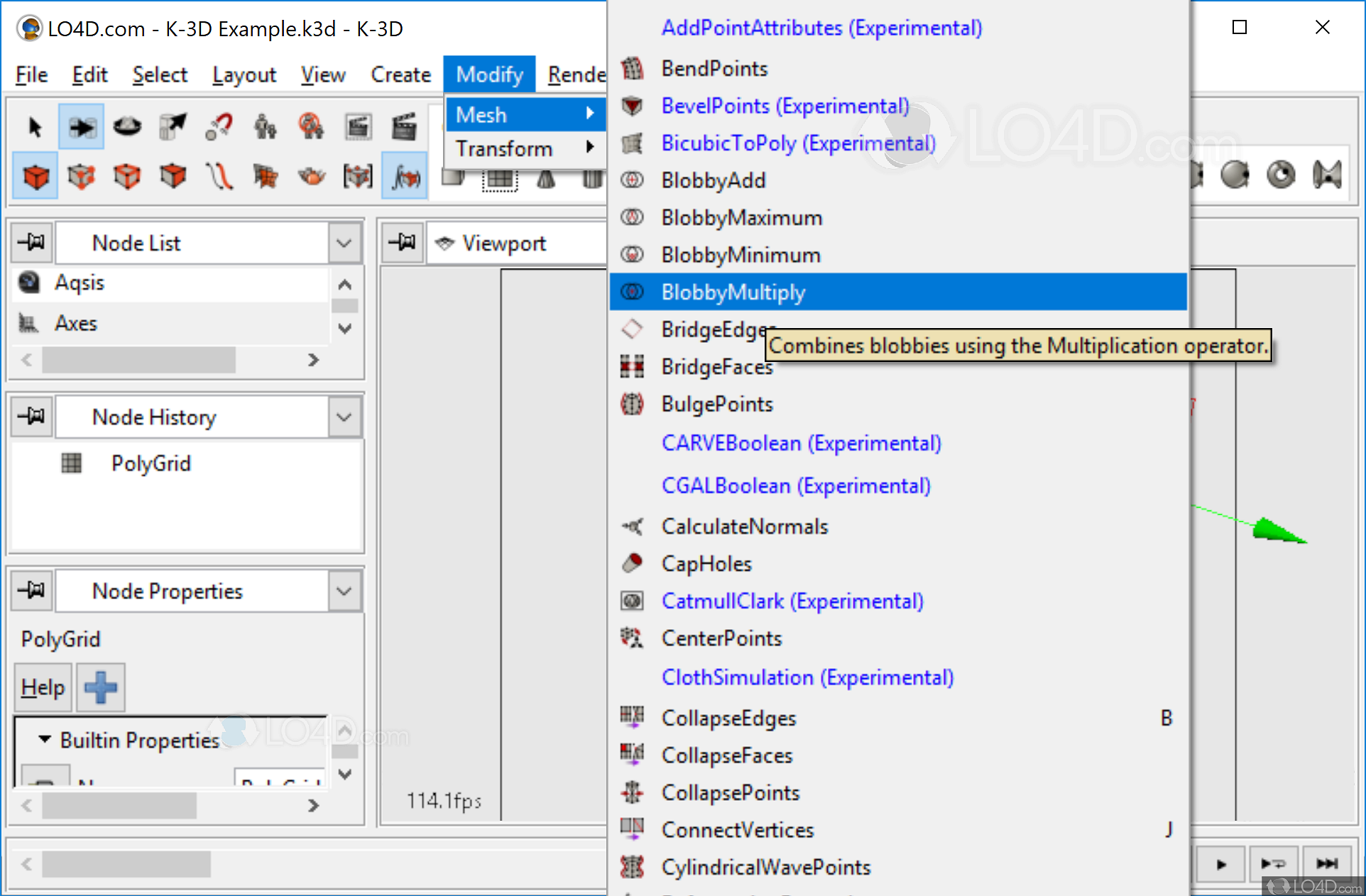
Task: Click the Aqsis render engine node icon
Action: pos(29,283)
